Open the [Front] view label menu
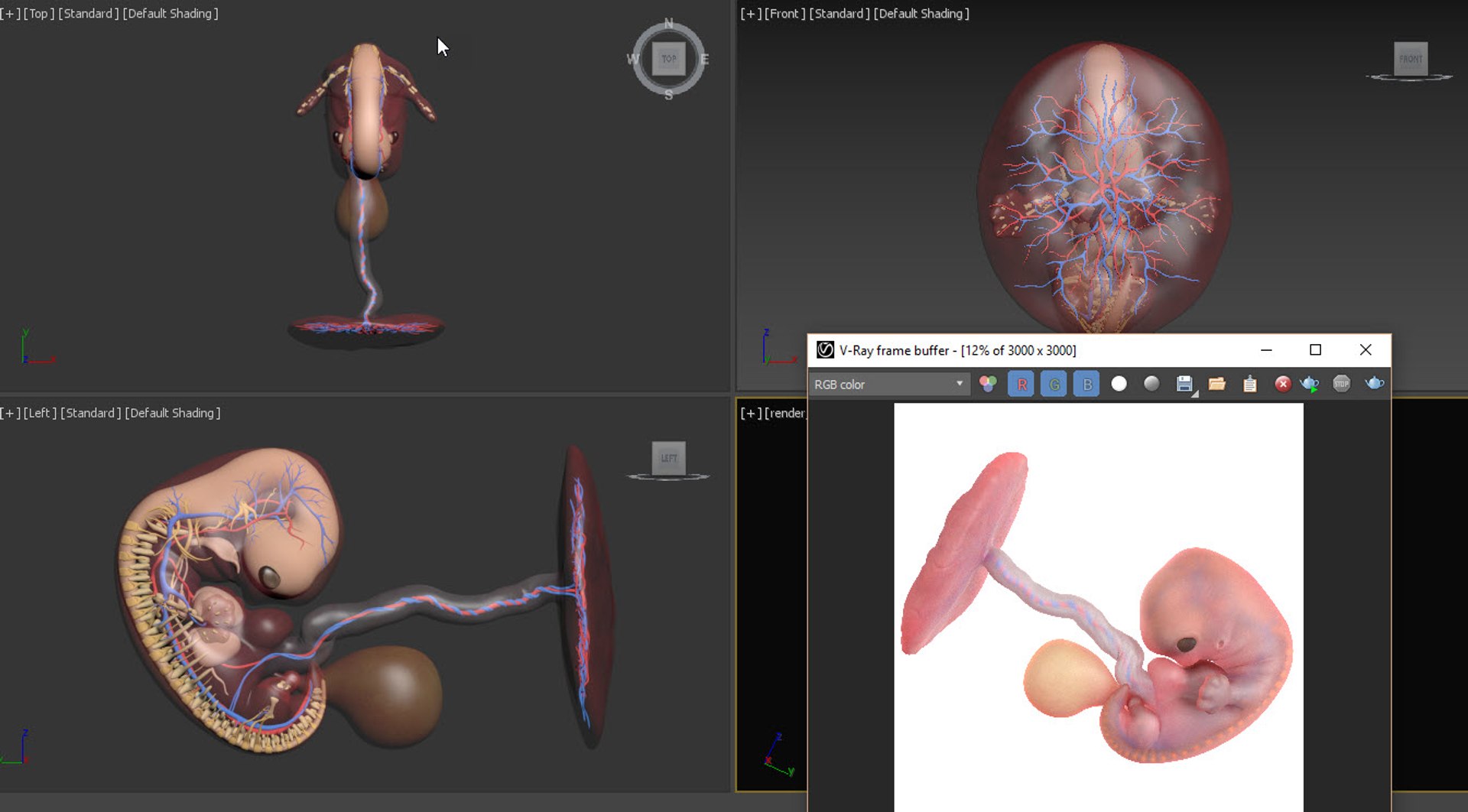Image resolution: width=1468 pixels, height=812 pixels. point(785,14)
